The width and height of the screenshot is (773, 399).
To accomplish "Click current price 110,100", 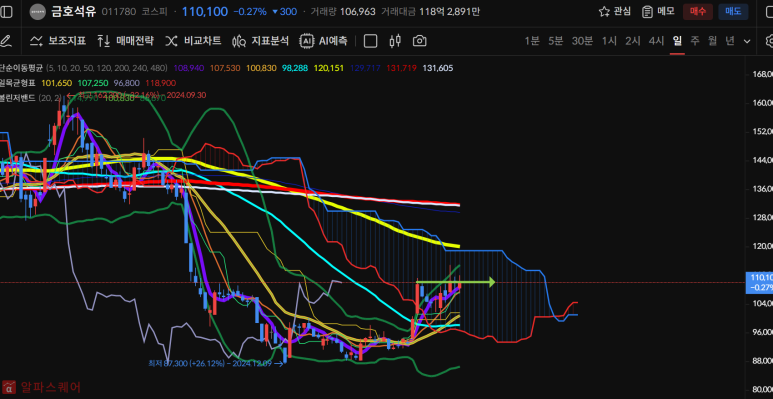I will [205, 12].
